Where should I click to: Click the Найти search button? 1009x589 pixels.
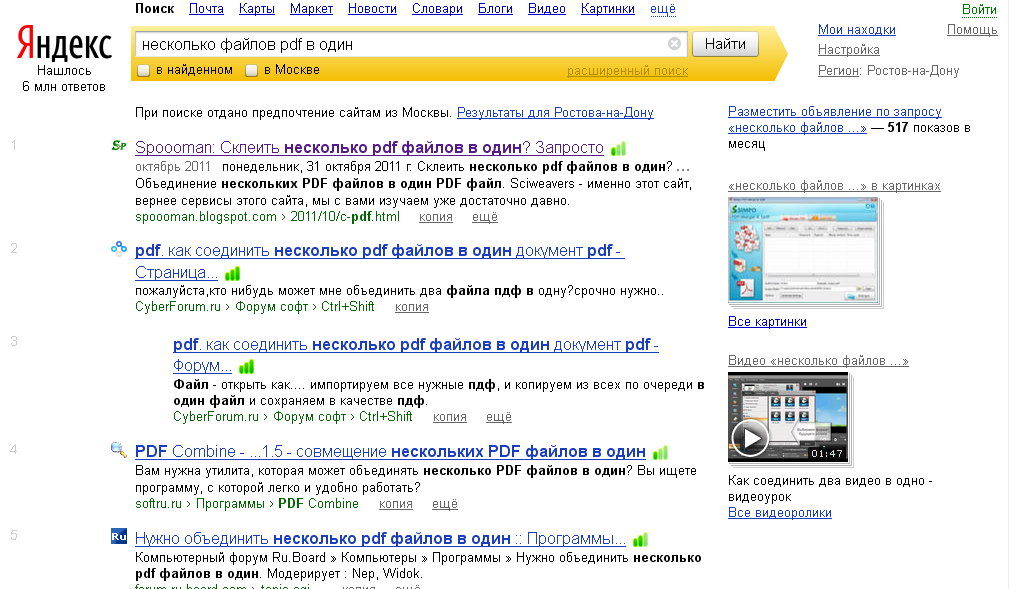point(725,44)
